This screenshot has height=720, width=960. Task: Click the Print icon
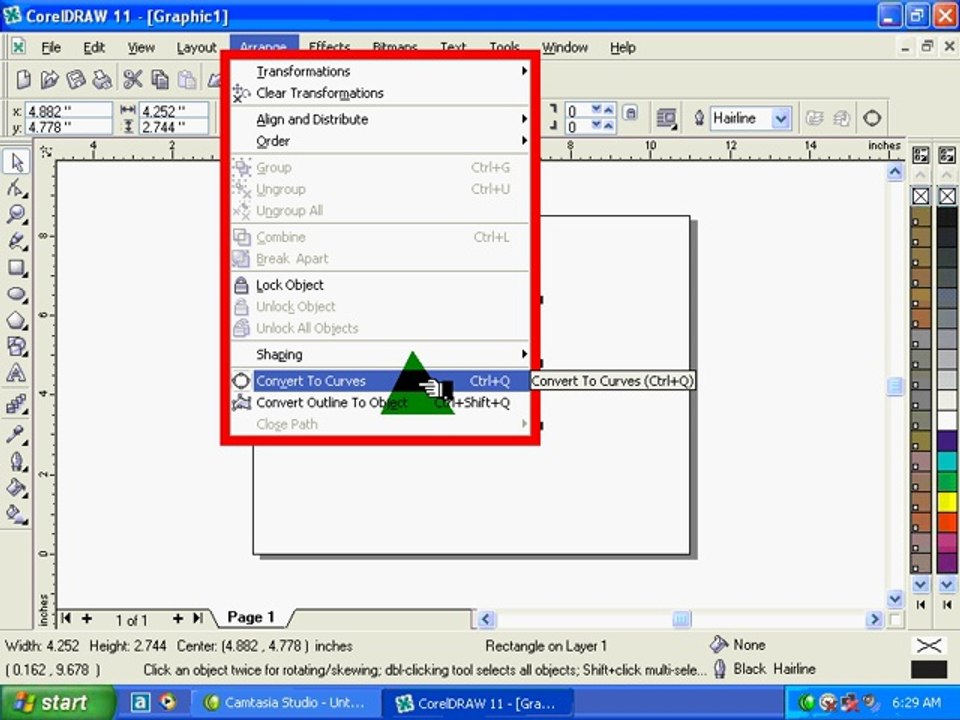tap(102, 80)
